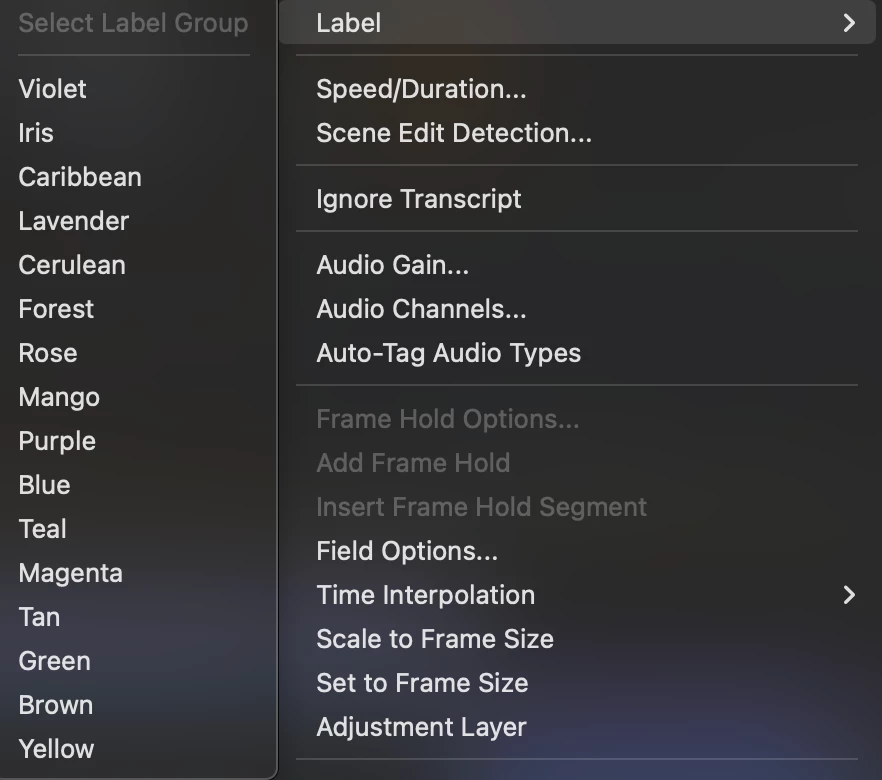Toggle the Adjustment Layer option
This screenshot has width=882, height=780.
(x=421, y=727)
